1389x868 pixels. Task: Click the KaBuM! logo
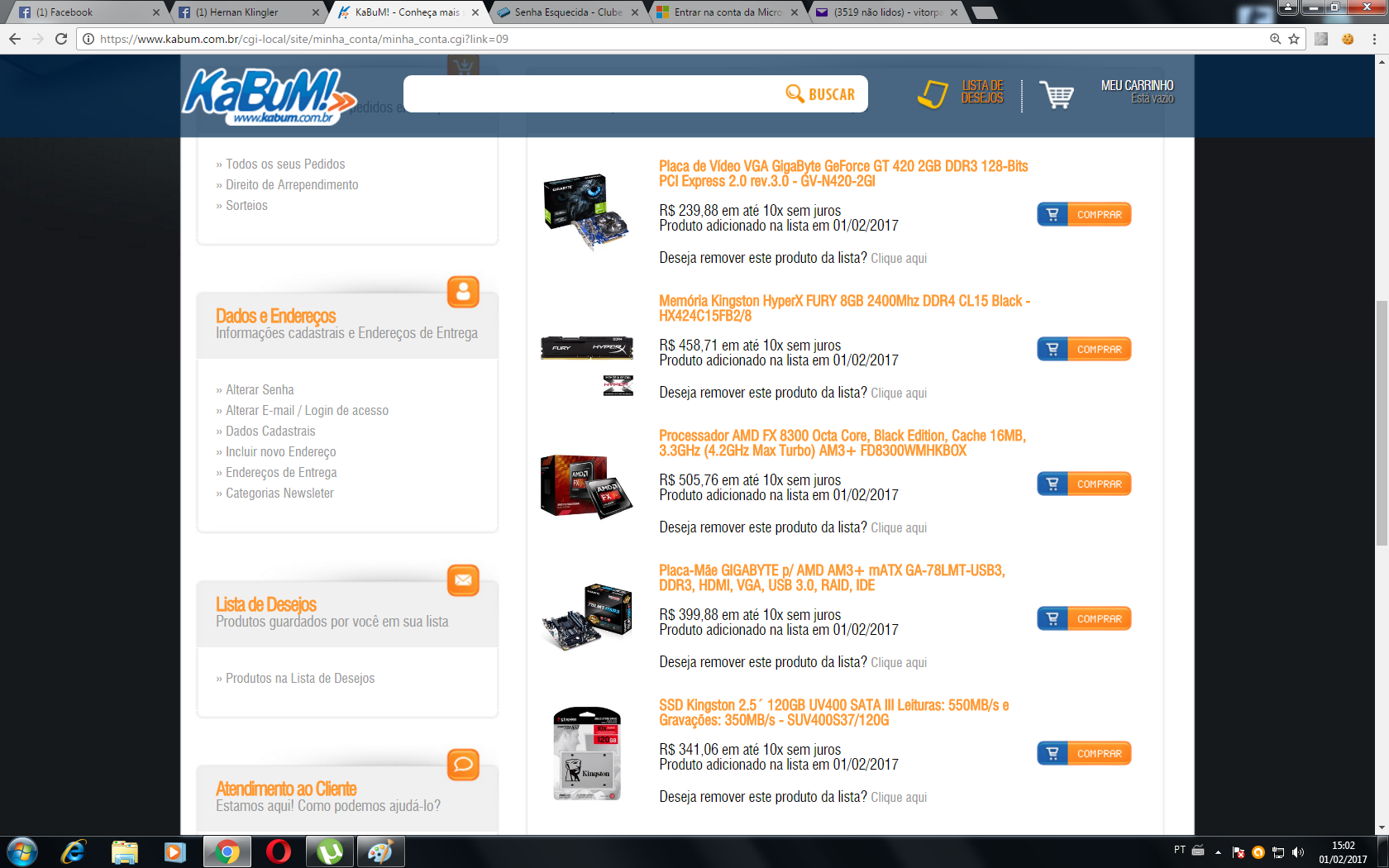coord(269,96)
